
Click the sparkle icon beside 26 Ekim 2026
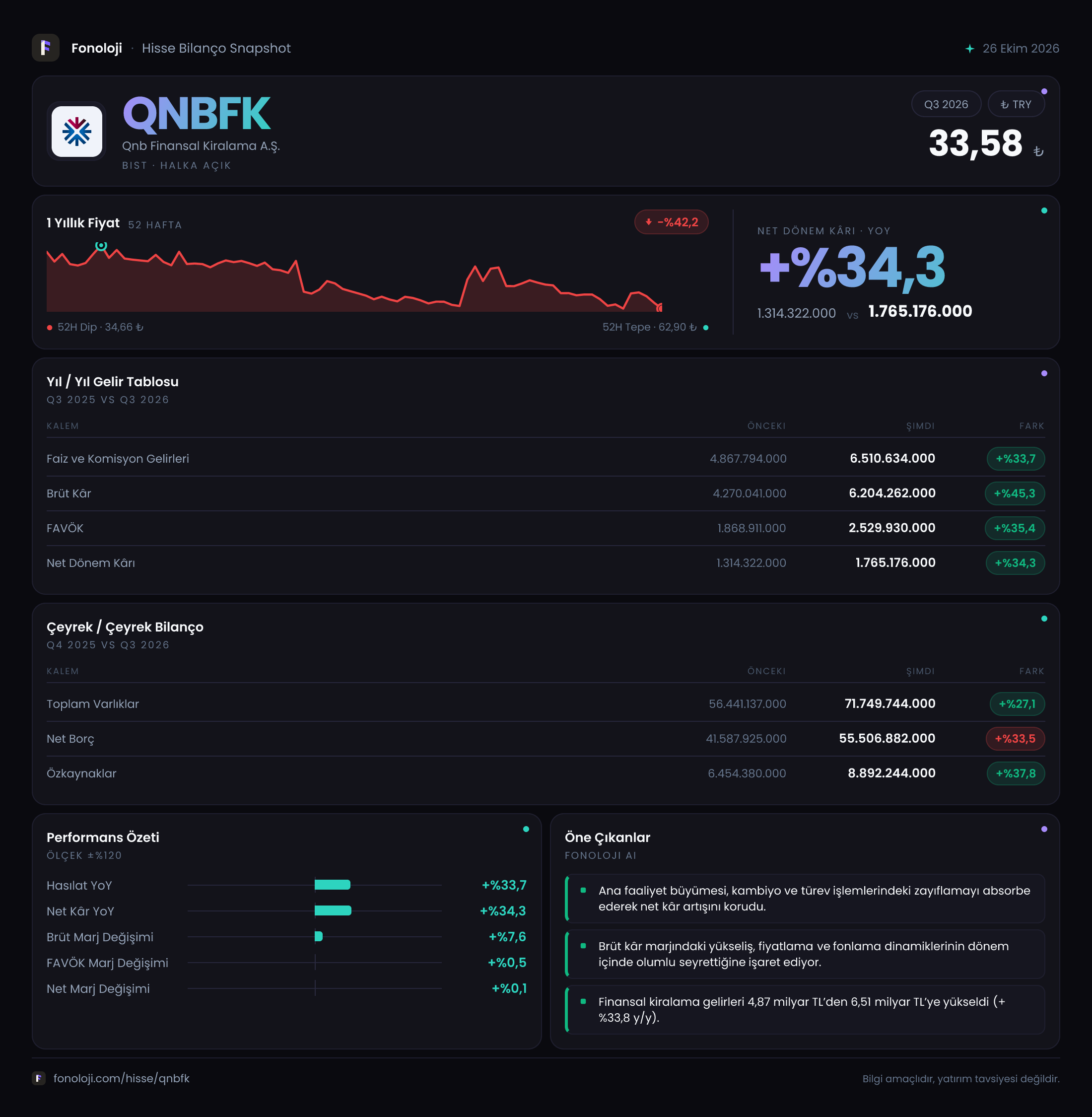point(969,49)
